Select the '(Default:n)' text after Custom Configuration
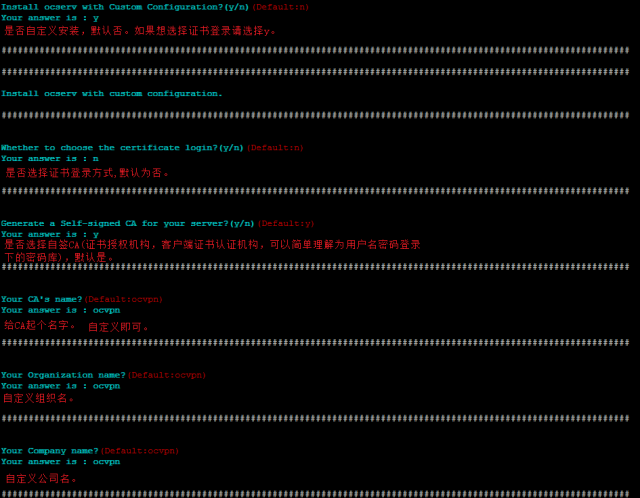The image size is (640, 498). pos(280,7)
